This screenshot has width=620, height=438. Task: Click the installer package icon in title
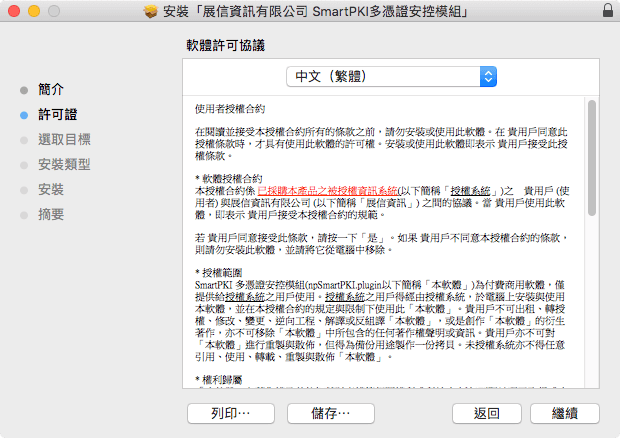[x=150, y=11]
